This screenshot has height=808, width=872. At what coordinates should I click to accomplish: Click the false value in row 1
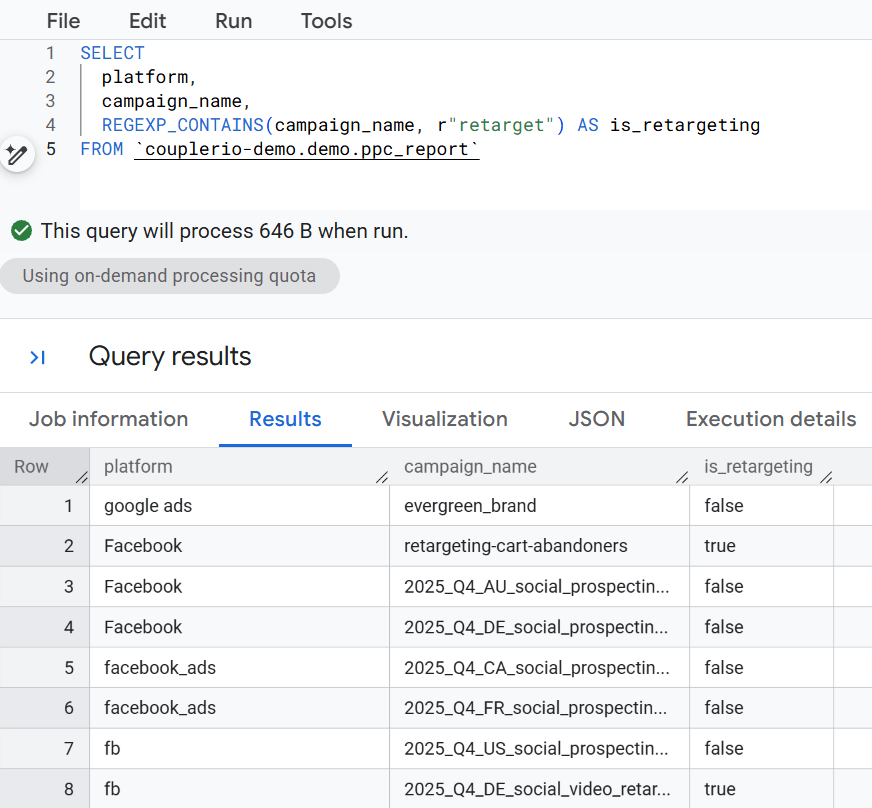point(762,505)
